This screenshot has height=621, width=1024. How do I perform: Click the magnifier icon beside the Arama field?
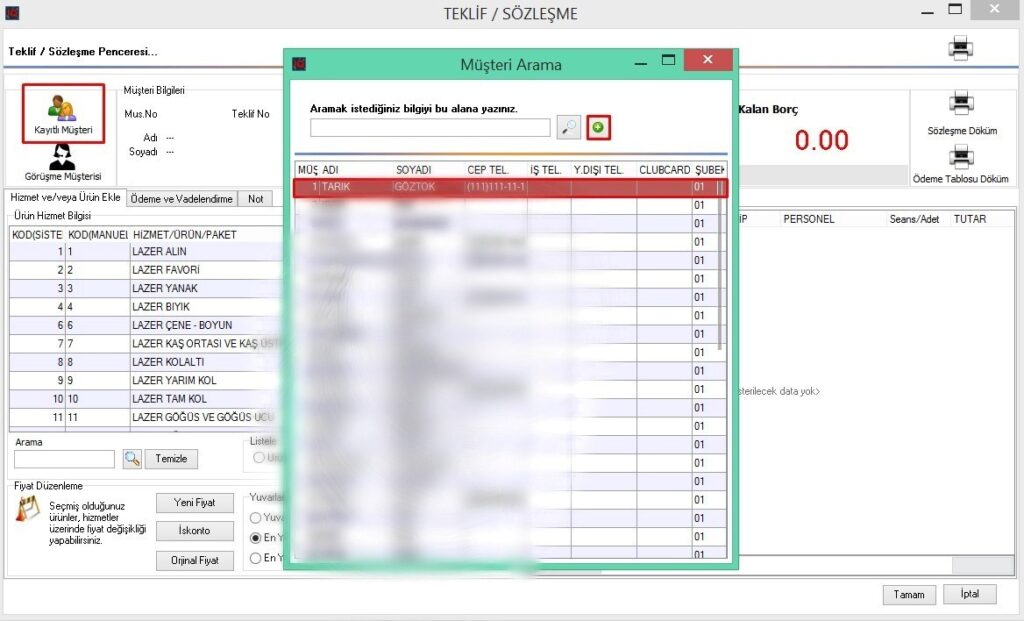132,459
